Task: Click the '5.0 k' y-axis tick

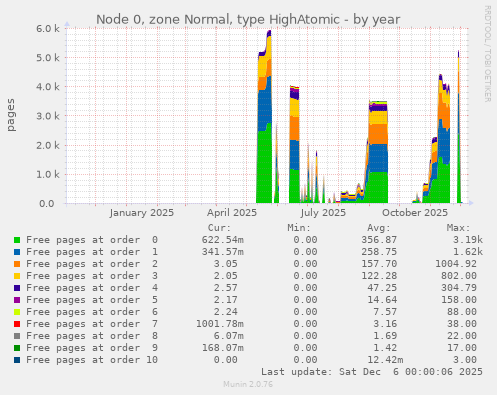Action: pyautogui.click(x=48, y=58)
